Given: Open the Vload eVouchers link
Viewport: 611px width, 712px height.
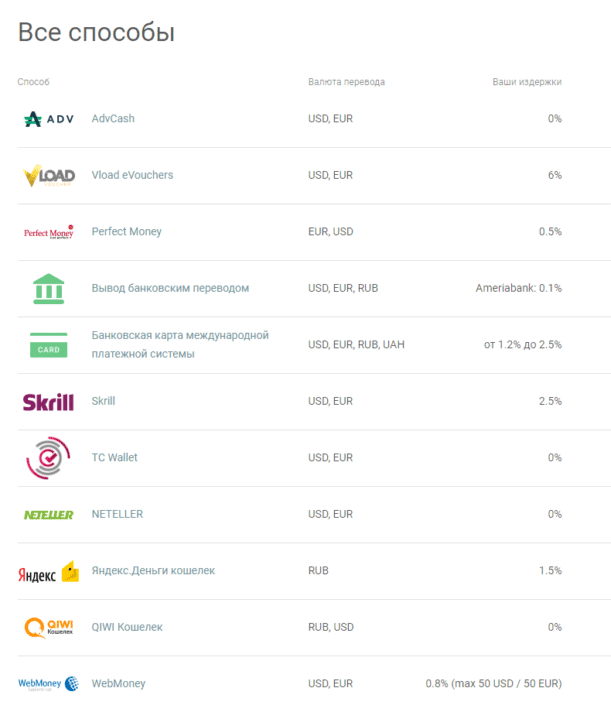Looking at the screenshot, I should (x=132, y=176).
